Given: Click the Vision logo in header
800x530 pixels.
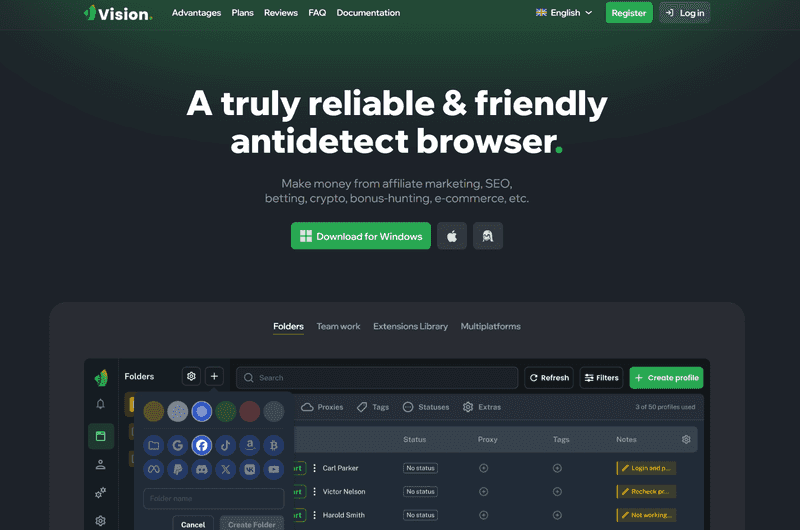Looking at the screenshot, I should coord(118,13).
